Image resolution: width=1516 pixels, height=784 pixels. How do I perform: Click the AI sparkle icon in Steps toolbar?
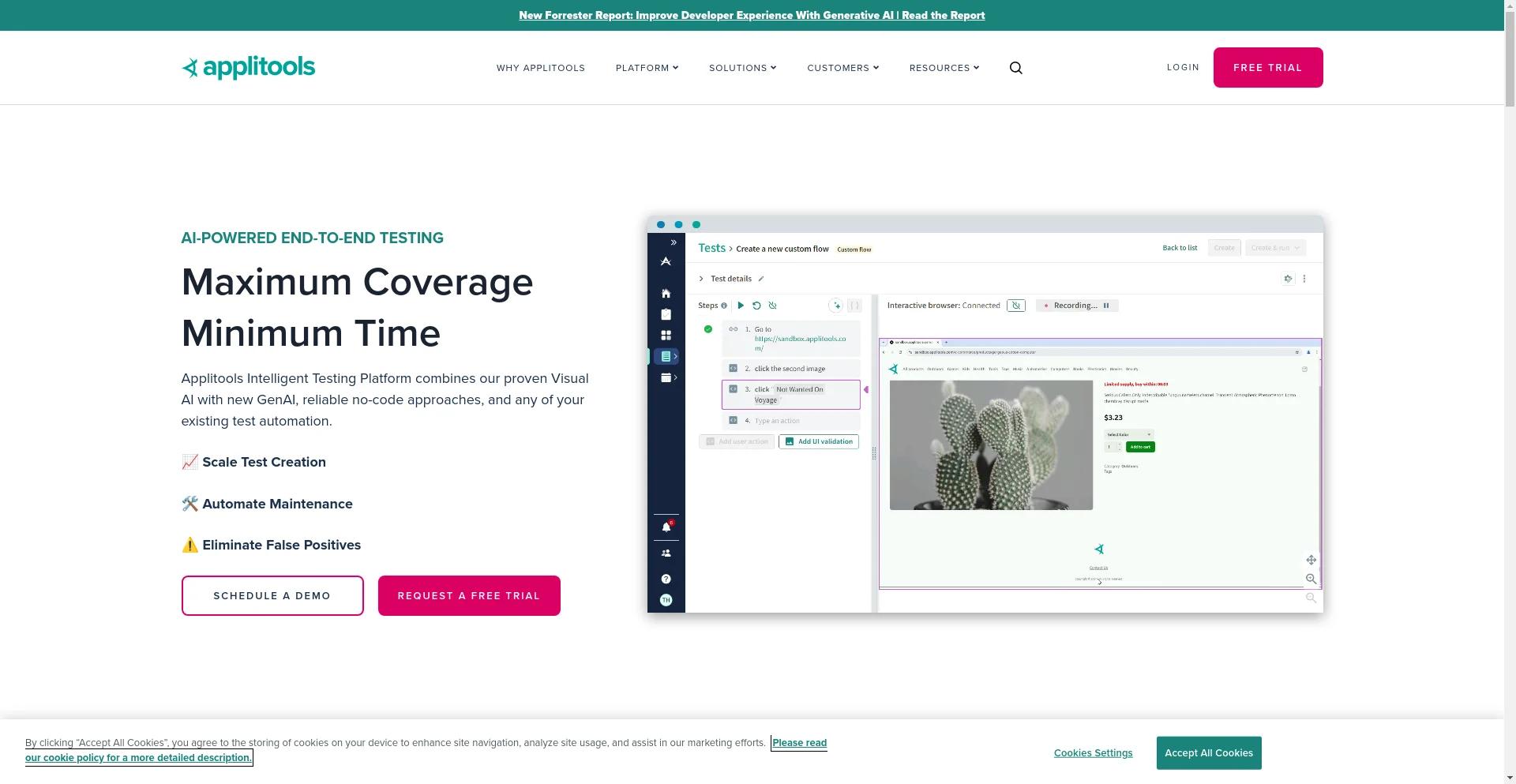[836, 306]
